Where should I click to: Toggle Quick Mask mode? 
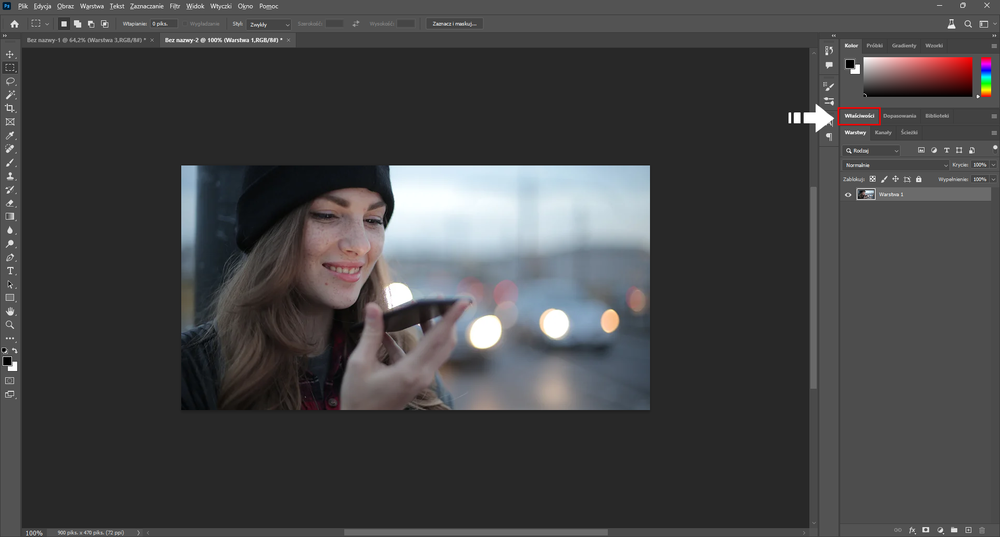tap(10, 381)
